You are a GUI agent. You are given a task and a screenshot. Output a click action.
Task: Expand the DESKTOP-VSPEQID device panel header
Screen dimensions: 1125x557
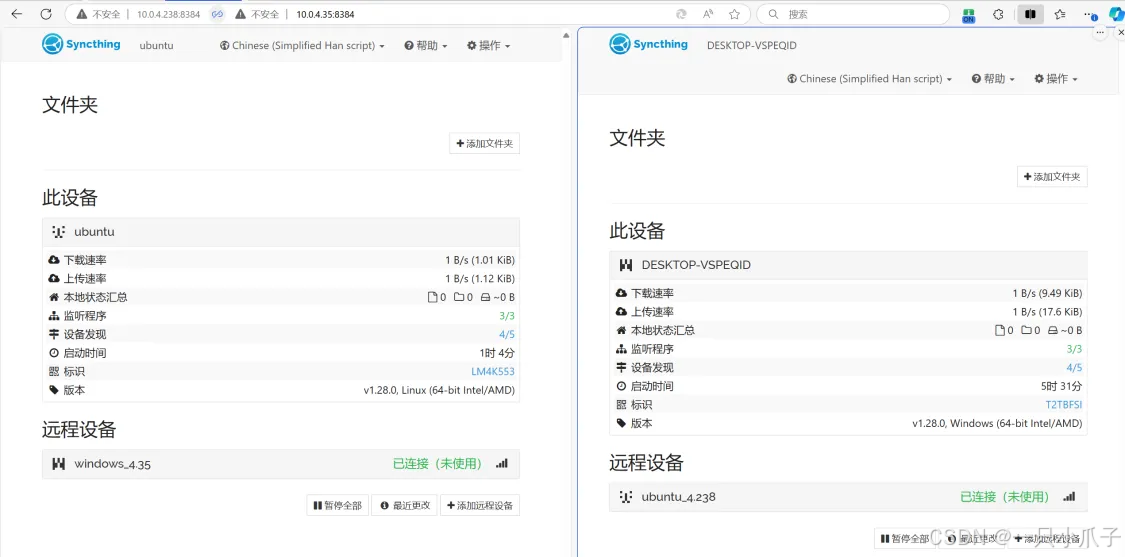click(848, 265)
